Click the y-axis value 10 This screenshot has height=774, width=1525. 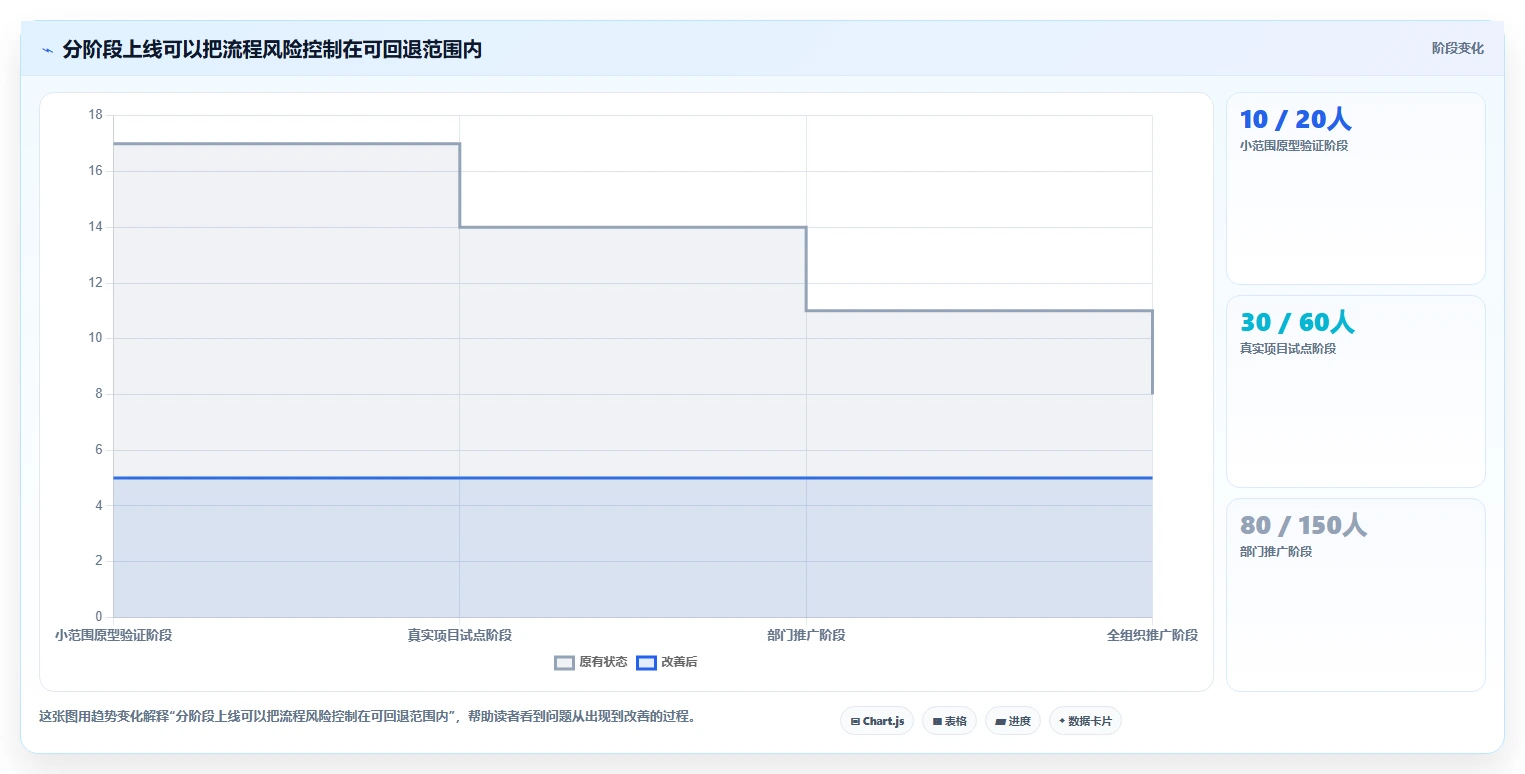pyautogui.click(x=96, y=338)
